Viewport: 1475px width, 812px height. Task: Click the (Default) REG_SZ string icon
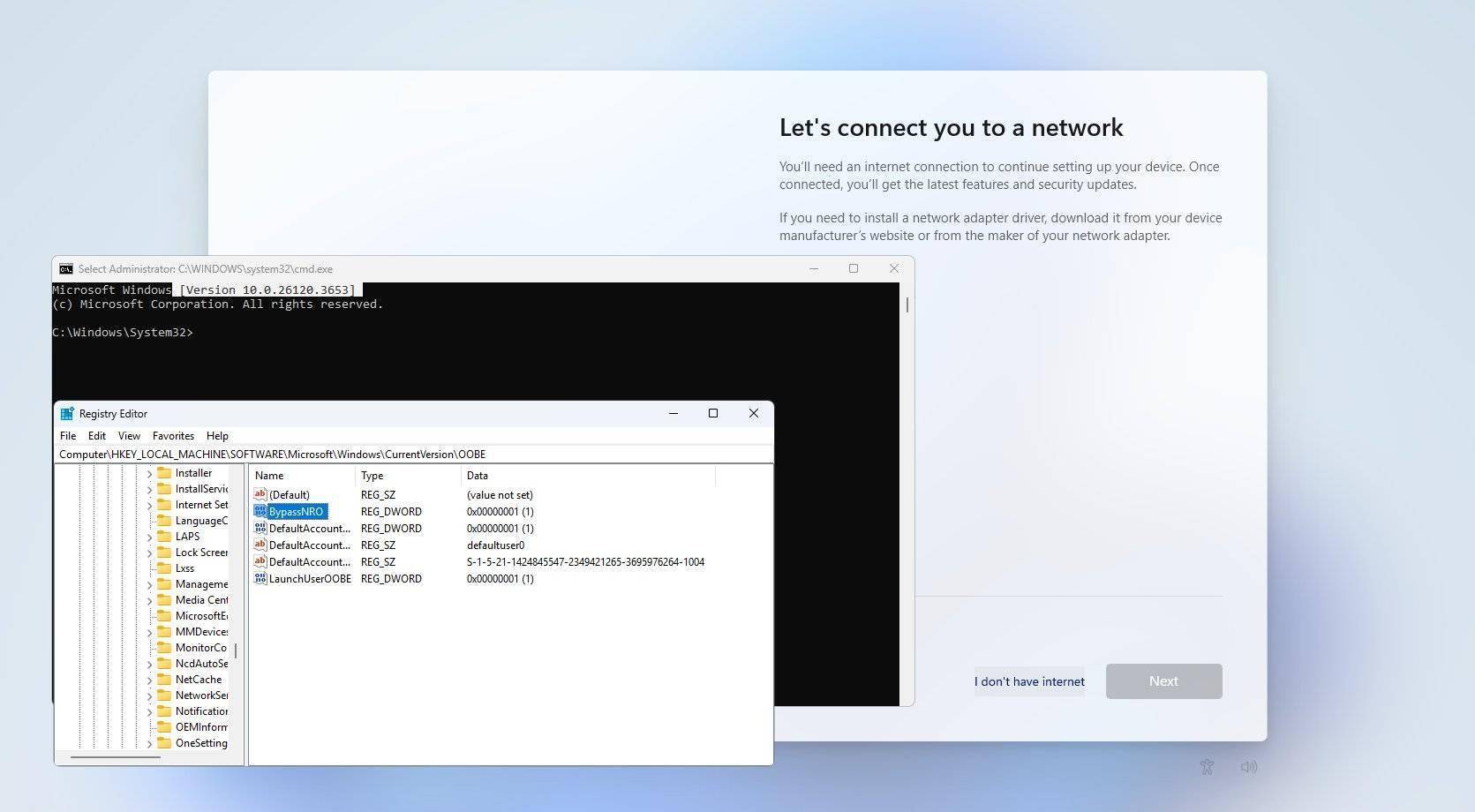(260, 494)
